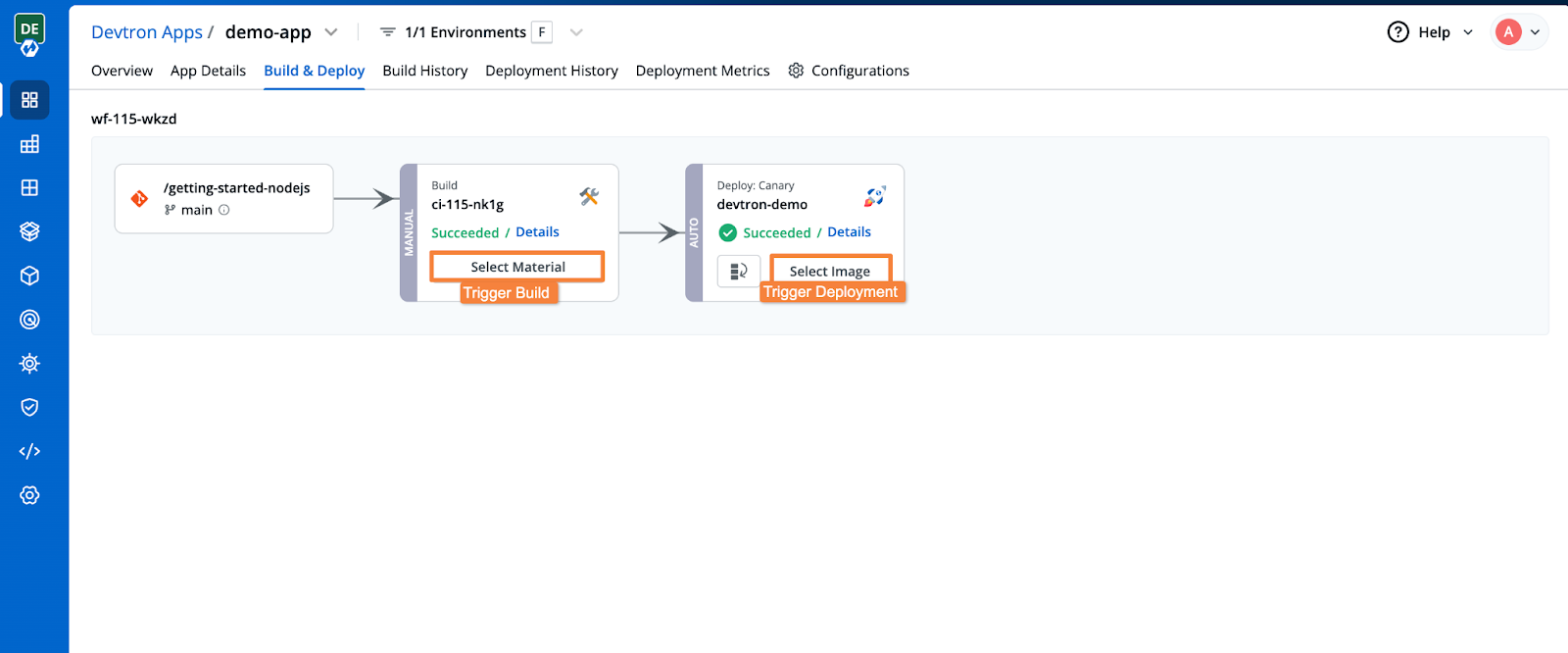Click the Help label
Screen dimensions: 1568x653
1434,32
